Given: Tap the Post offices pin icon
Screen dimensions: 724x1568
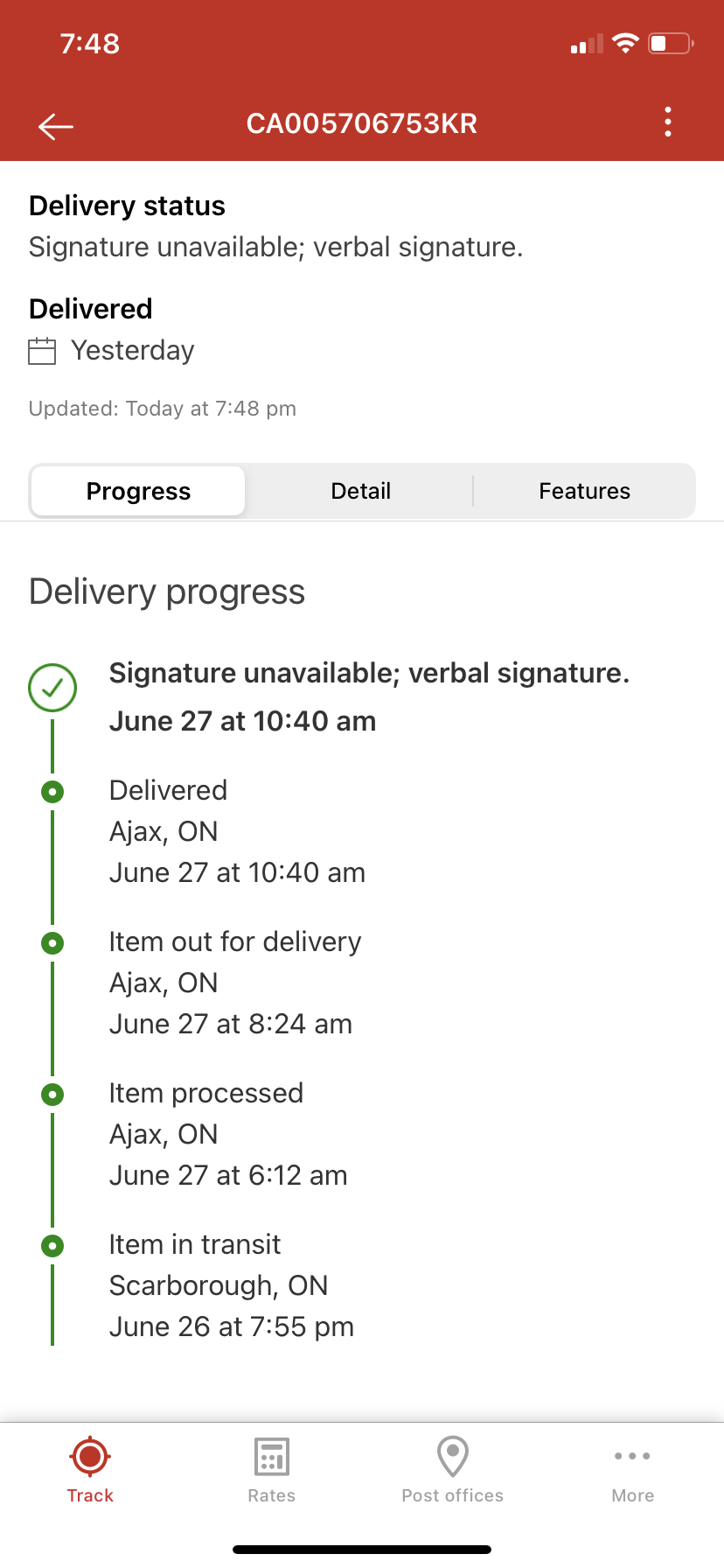Looking at the screenshot, I should 453,1458.
